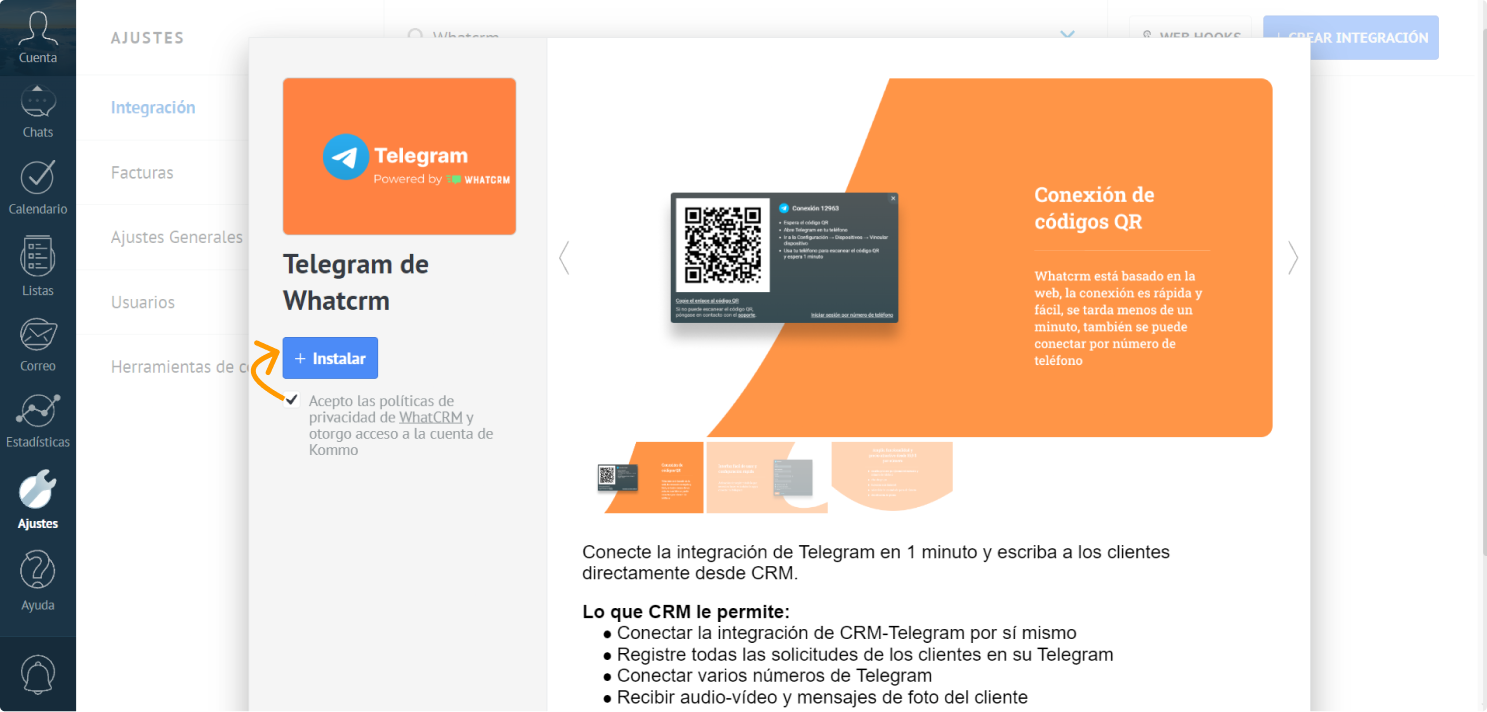Show previous carousel slide arrow
Screen dimensions: 1487x712
tap(564, 258)
